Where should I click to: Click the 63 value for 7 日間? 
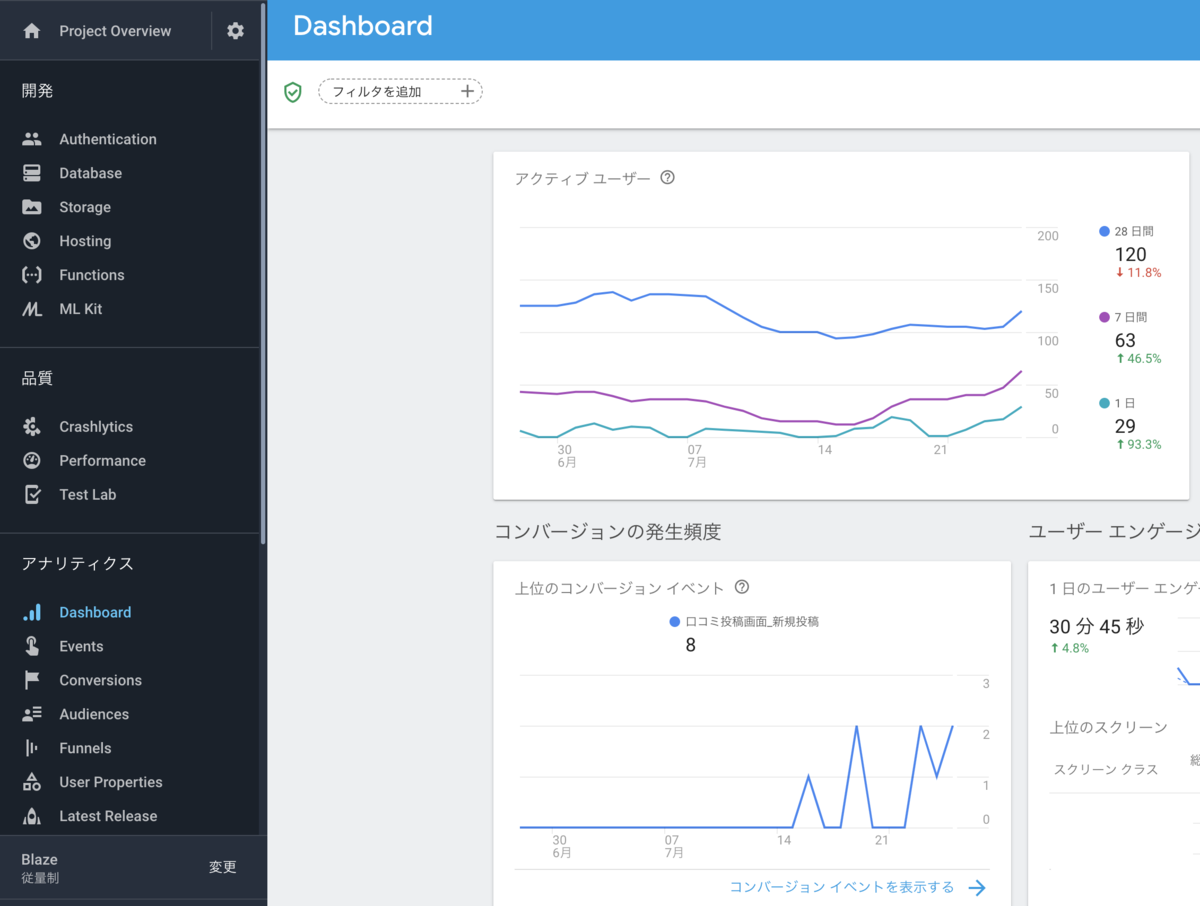point(1125,341)
